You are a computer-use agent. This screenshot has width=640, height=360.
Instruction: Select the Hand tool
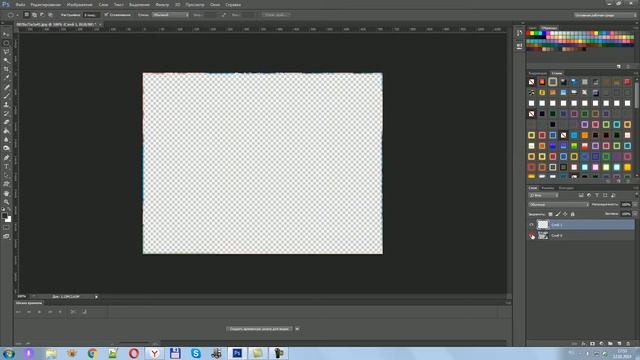[x=6, y=193]
